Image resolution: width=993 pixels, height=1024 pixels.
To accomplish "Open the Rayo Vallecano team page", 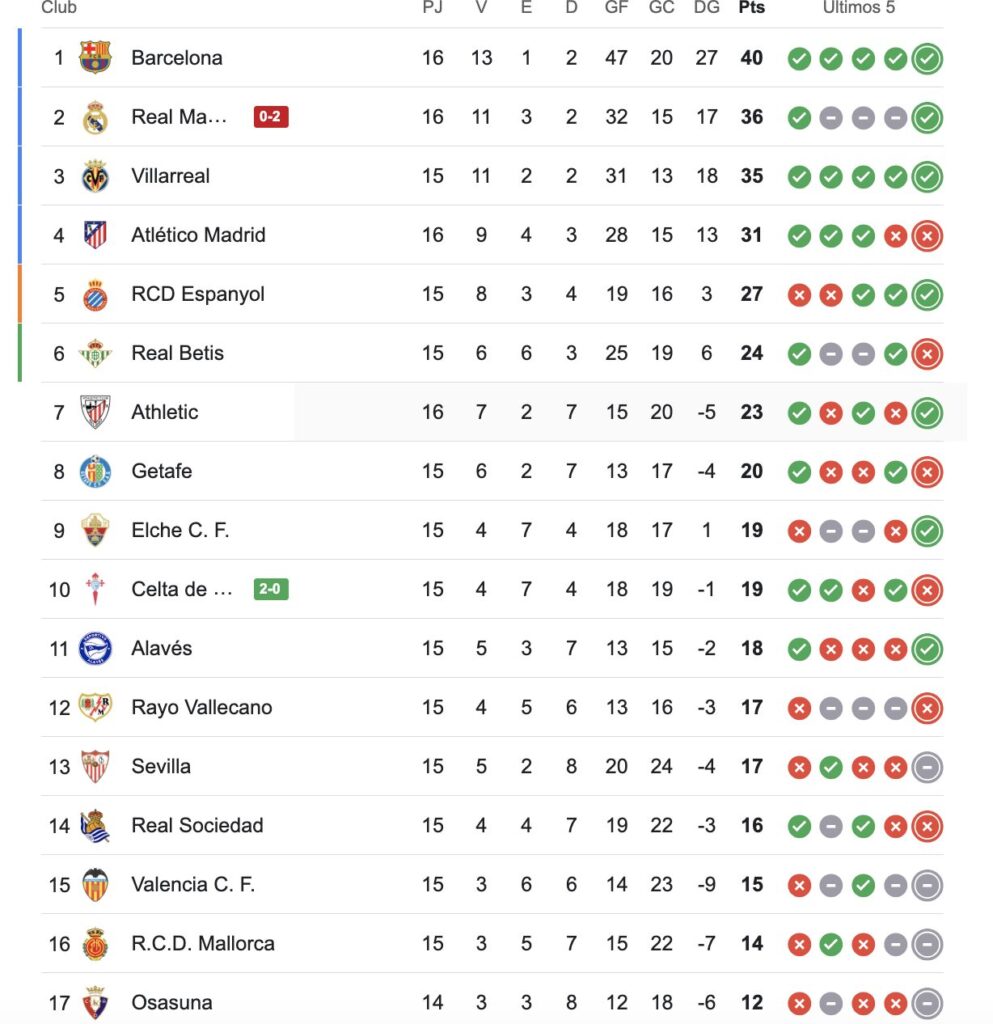I will tap(201, 707).
